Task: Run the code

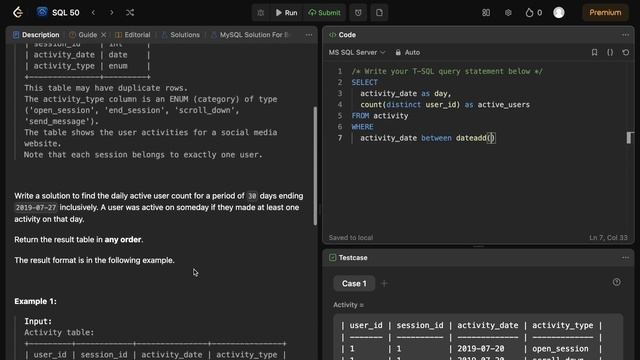Action: (x=286, y=13)
